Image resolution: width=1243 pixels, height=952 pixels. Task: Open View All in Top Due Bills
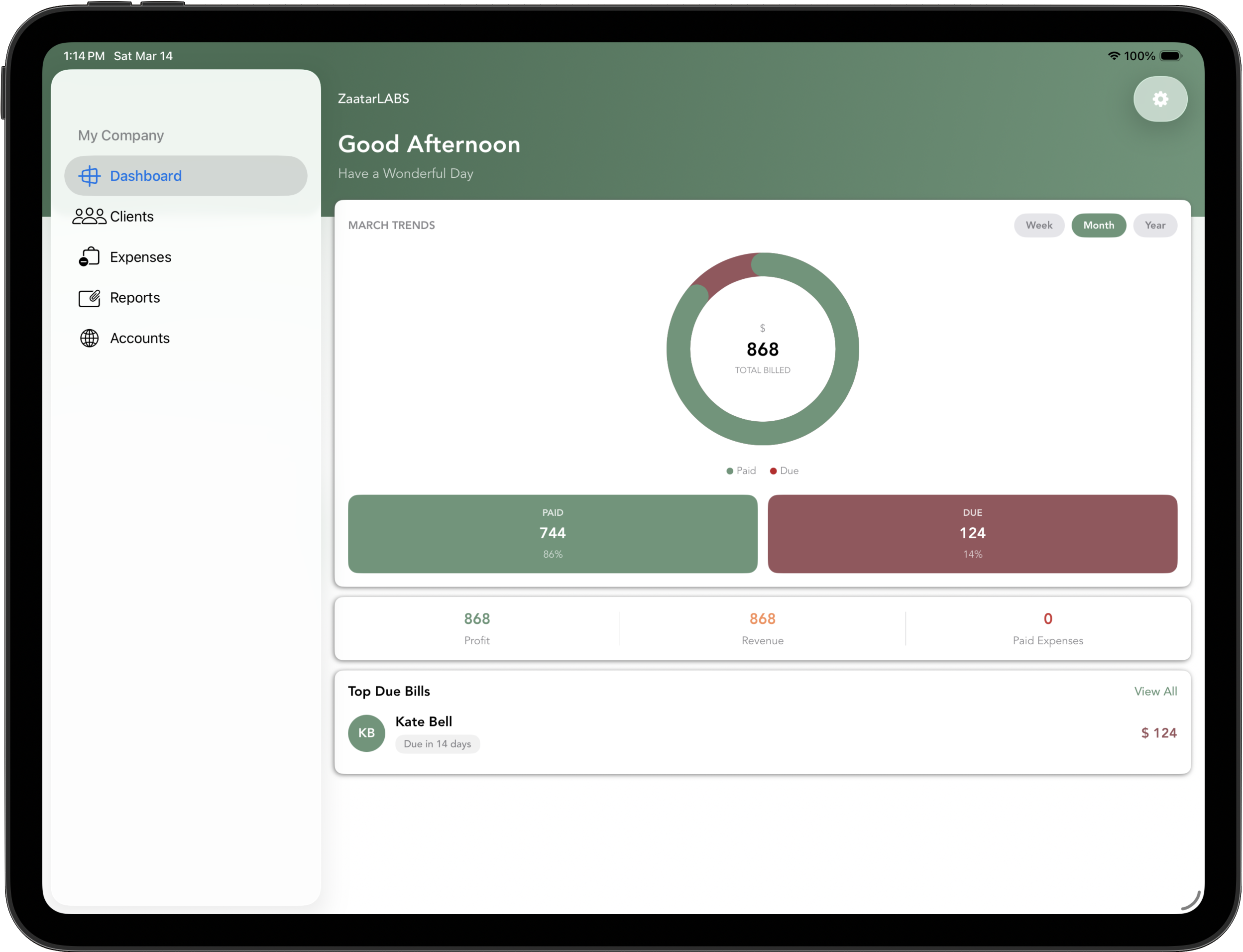1155,691
